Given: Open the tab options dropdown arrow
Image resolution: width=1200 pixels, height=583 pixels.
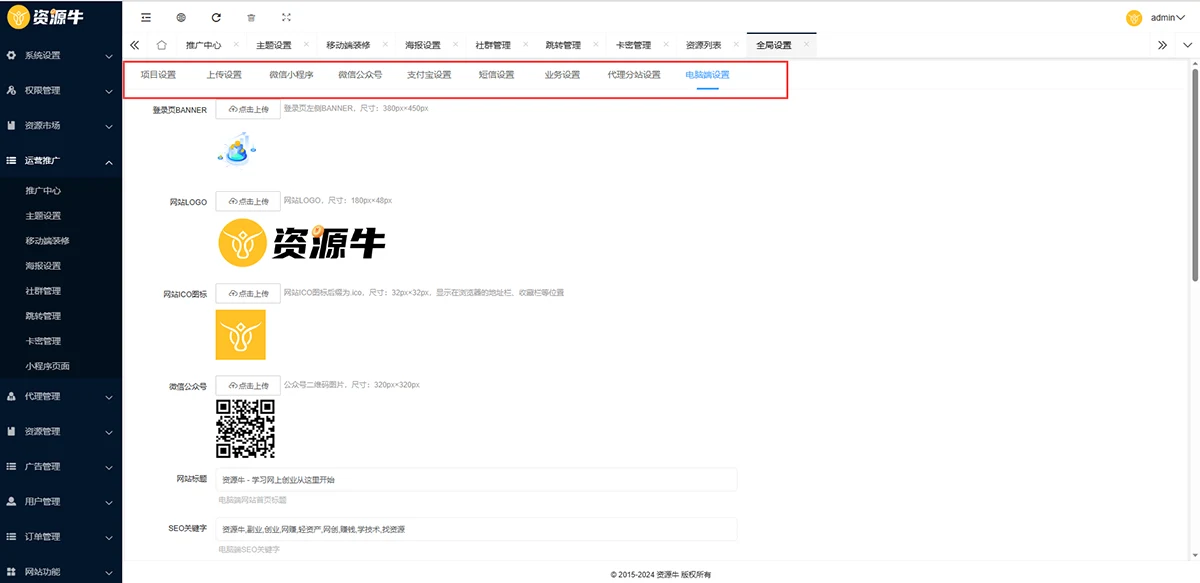Looking at the screenshot, I should pyautogui.click(x=1187, y=45).
